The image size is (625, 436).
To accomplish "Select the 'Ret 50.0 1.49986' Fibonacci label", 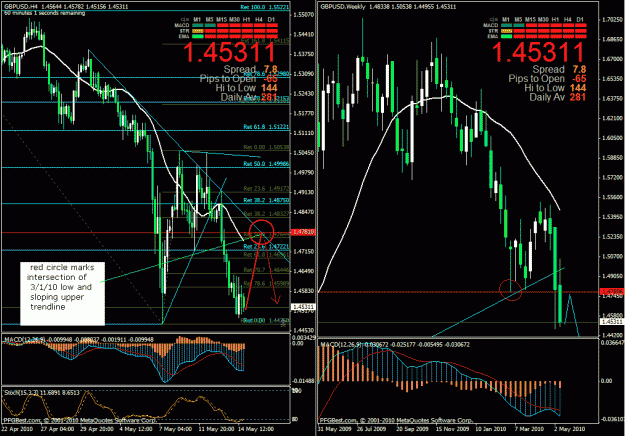I will click(266, 164).
